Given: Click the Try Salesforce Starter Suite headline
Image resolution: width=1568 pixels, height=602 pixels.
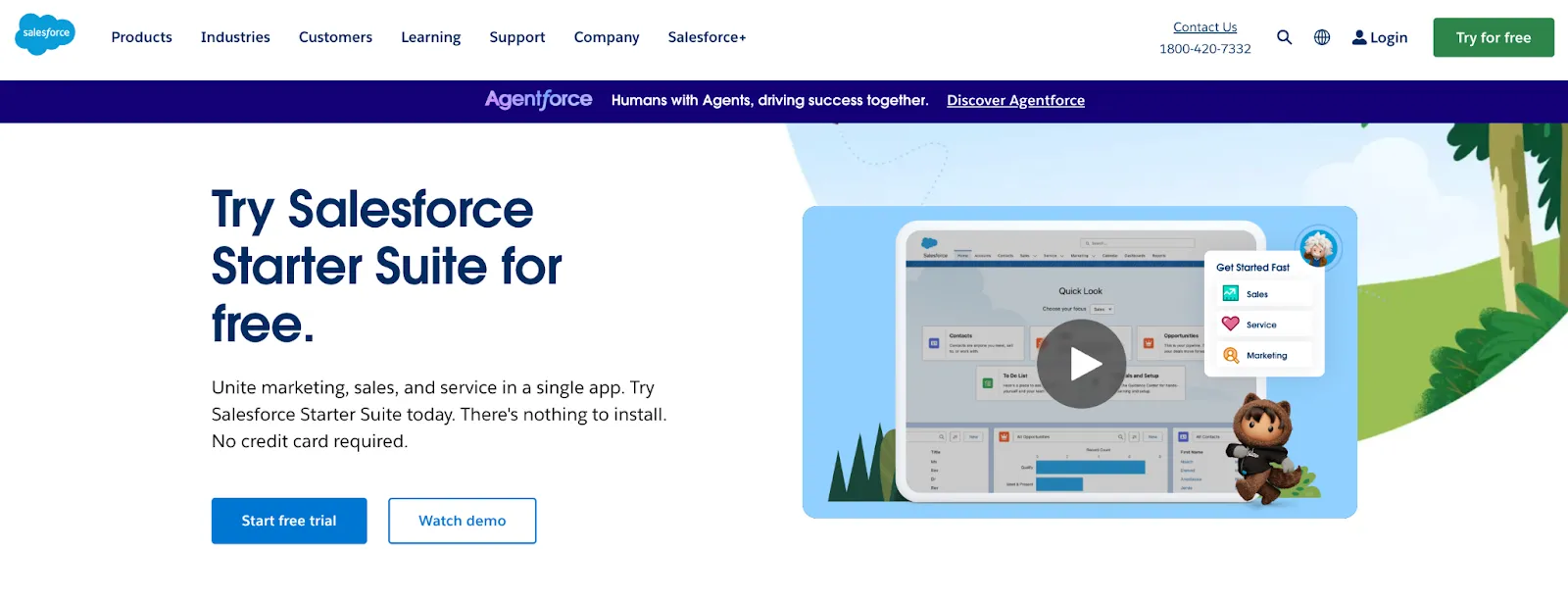Looking at the screenshot, I should (x=387, y=267).
